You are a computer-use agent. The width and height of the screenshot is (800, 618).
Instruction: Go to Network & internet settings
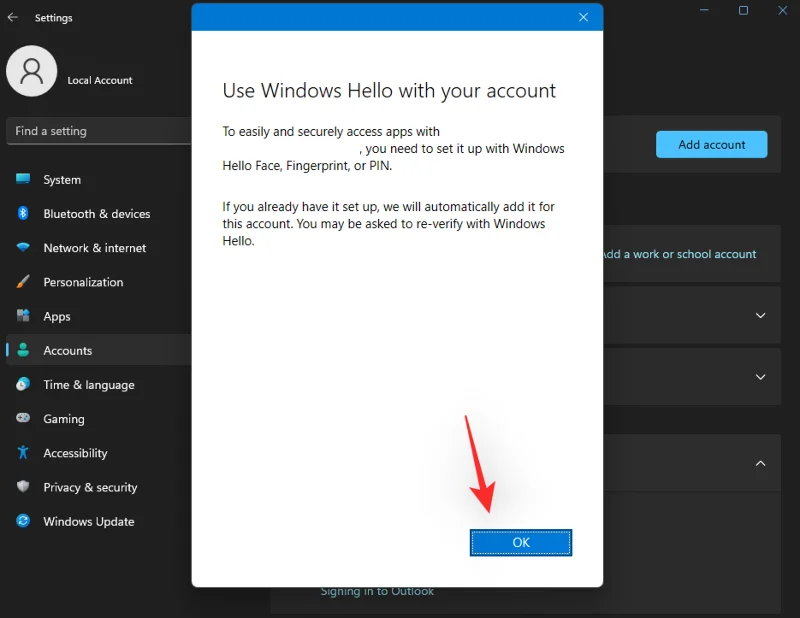point(99,248)
